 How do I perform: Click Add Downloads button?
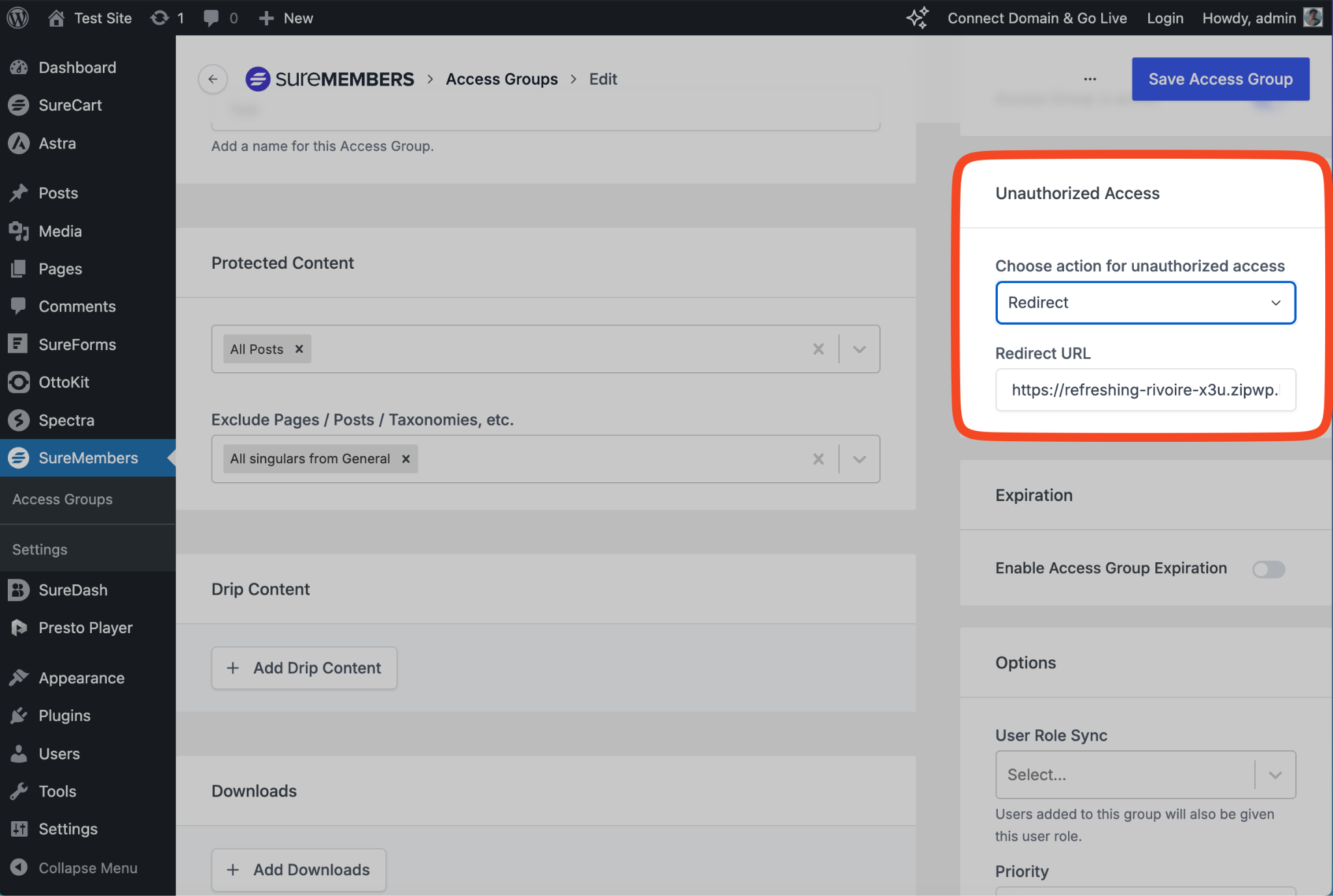pos(299,869)
